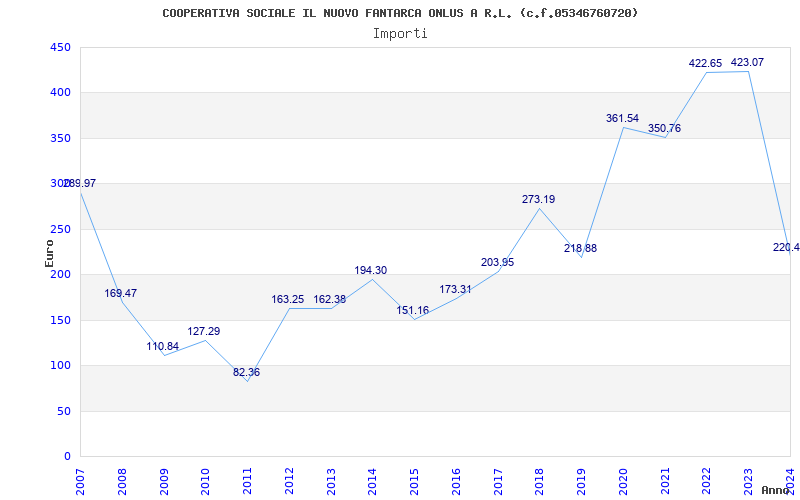This screenshot has height=500, width=800.
Task: Select the 203.95 data label
Action: tap(497, 262)
